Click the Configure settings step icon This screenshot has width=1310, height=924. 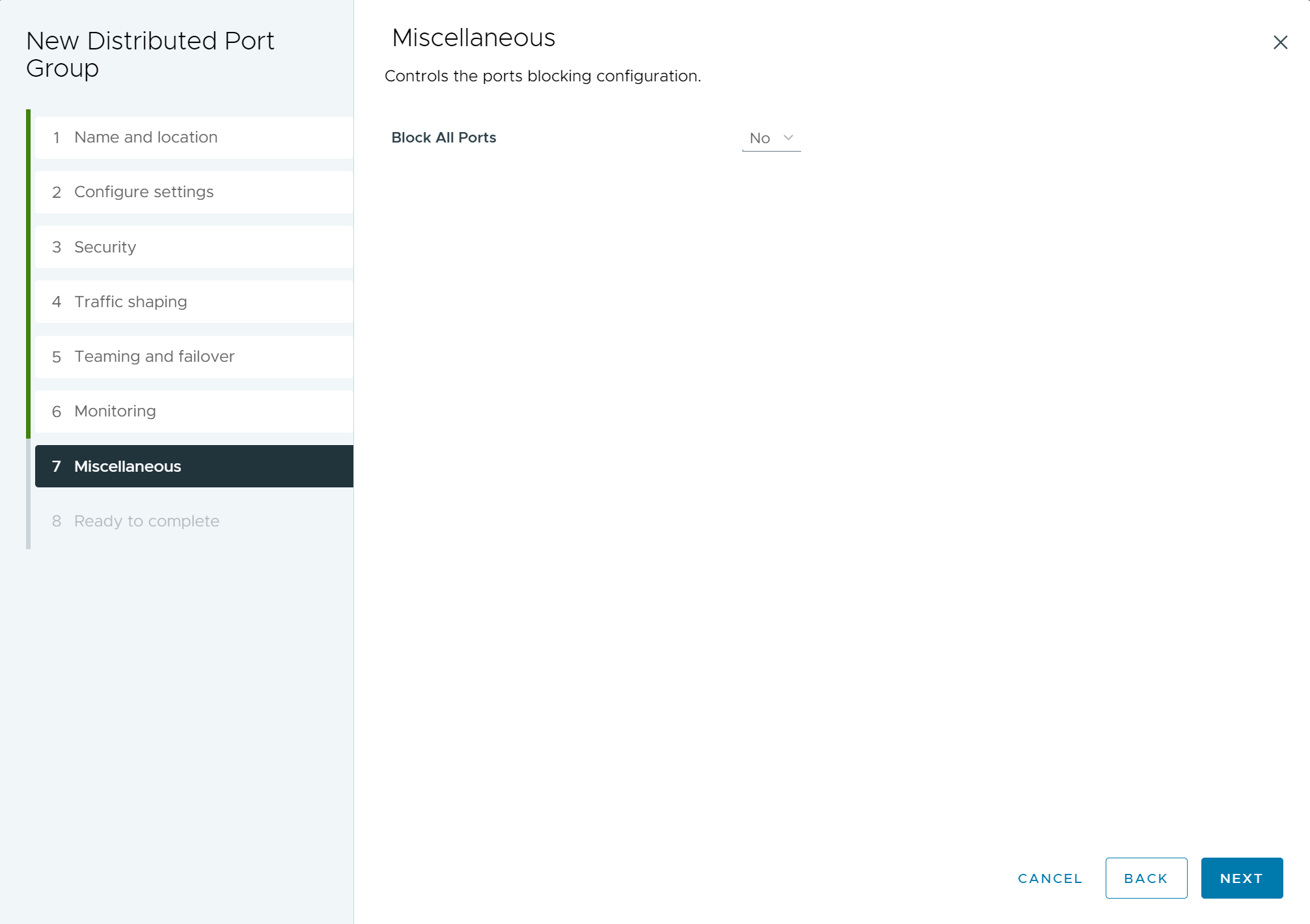(57, 191)
